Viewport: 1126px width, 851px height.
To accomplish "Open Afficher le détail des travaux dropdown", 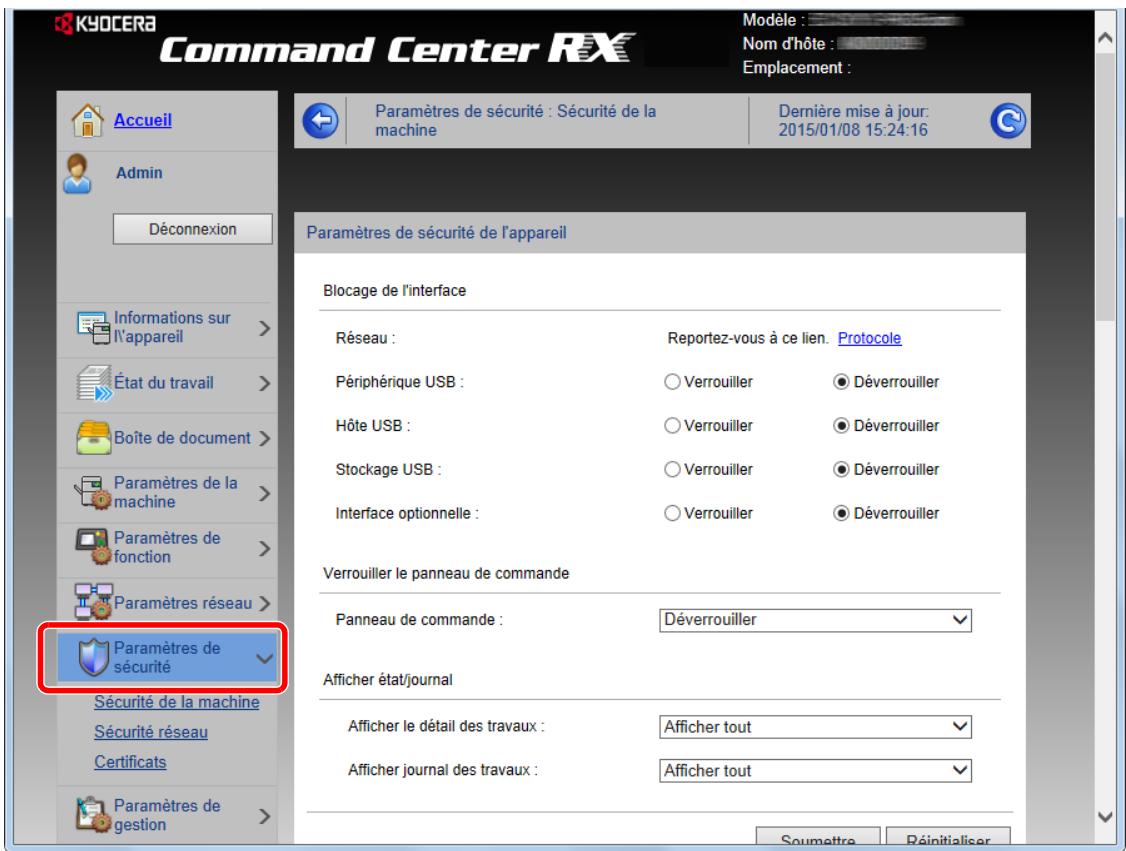I will tap(815, 727).
